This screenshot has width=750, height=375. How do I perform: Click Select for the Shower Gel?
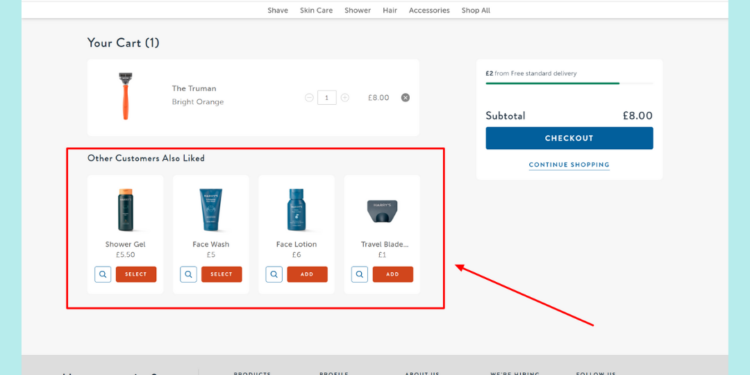point(136,275)
